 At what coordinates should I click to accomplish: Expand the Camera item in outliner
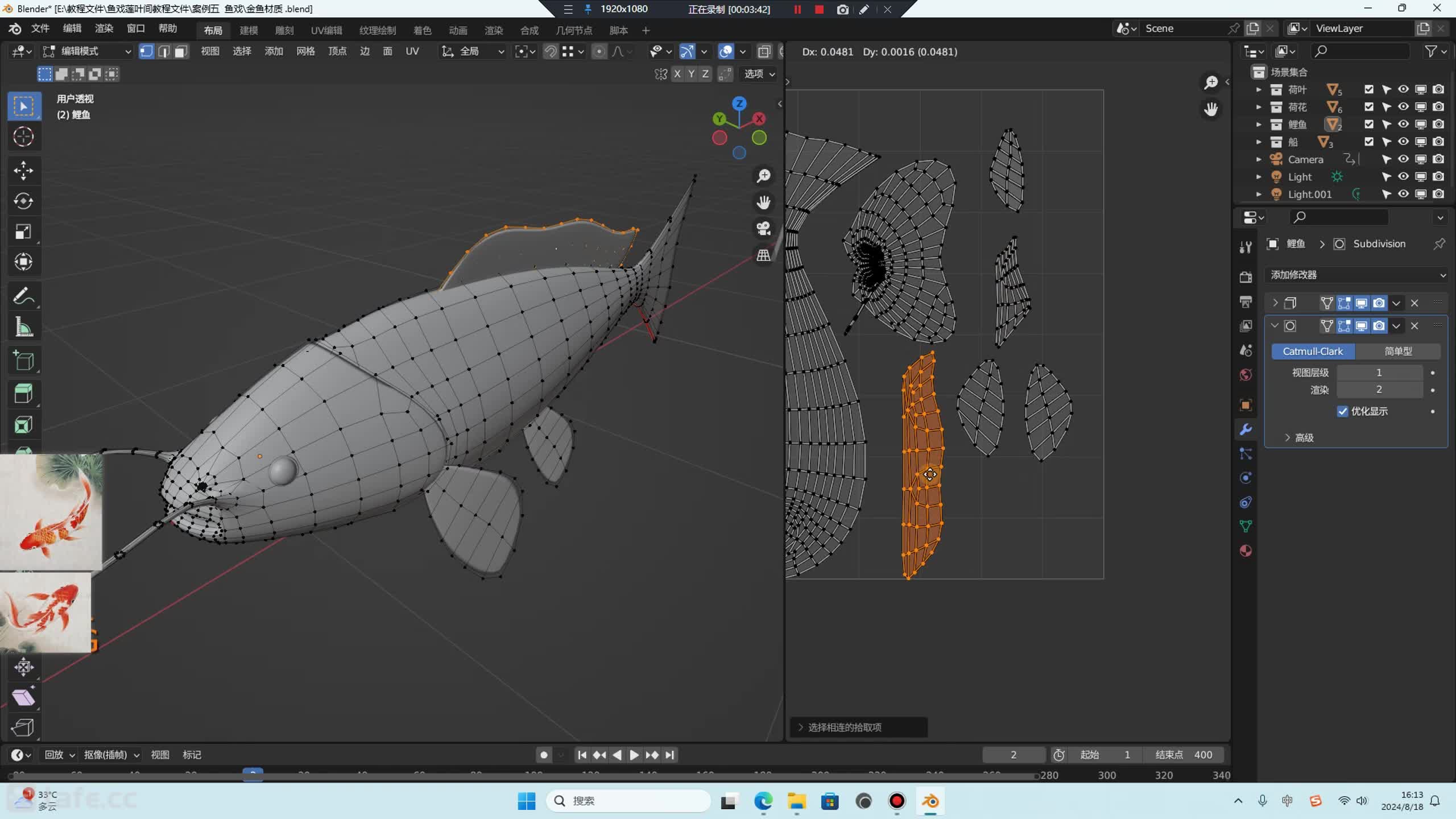click(1259, 159)
